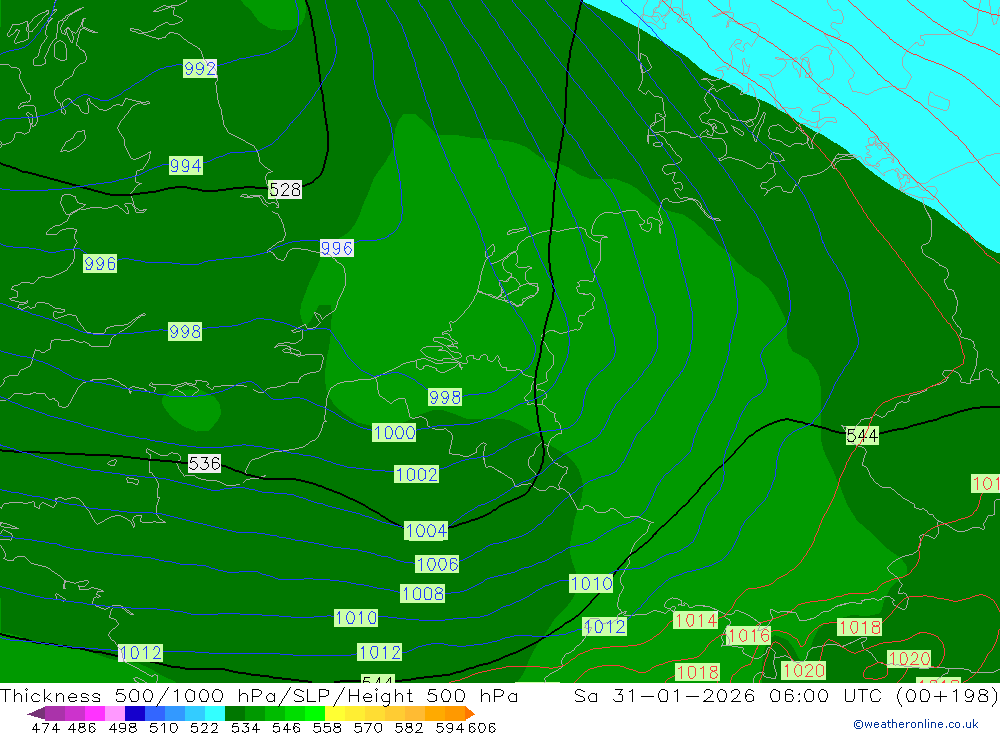Click the black 536 height contour label
Viewport: 1000px width, 733px height.
[x=204, y=463]
